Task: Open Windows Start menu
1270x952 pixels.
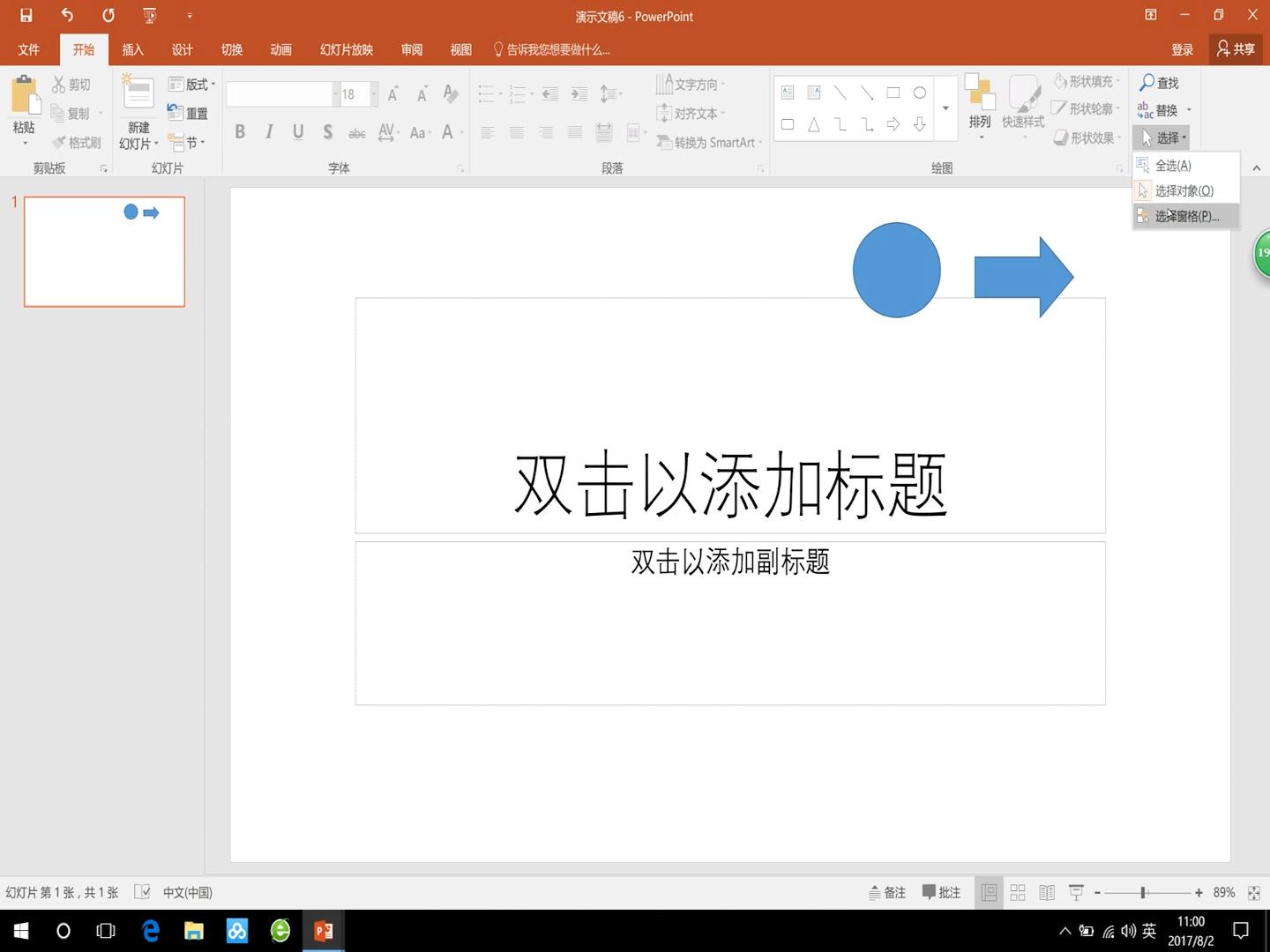Action: click(21, 931)
